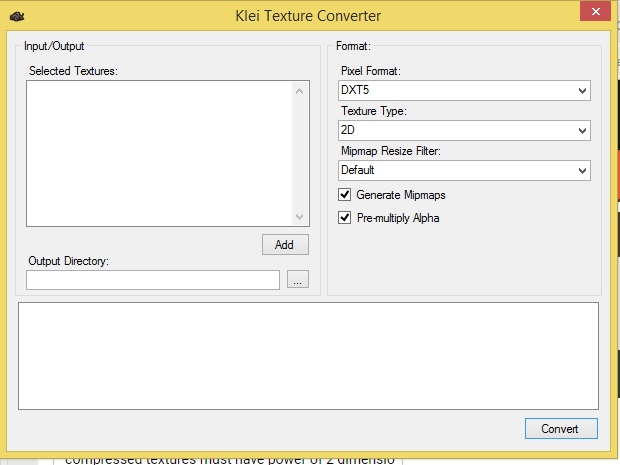Image resolution: width=620 pixels, height=465 pixels.
Task: Browse for output directory with ellipsis button
Action: coord(297,280)
